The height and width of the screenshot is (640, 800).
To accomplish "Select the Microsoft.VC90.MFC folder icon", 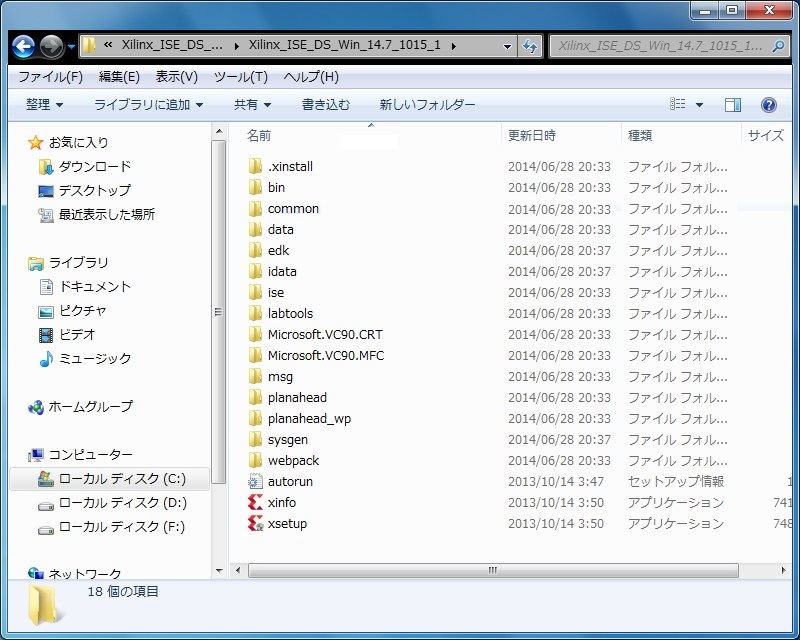I will point(255,355).
